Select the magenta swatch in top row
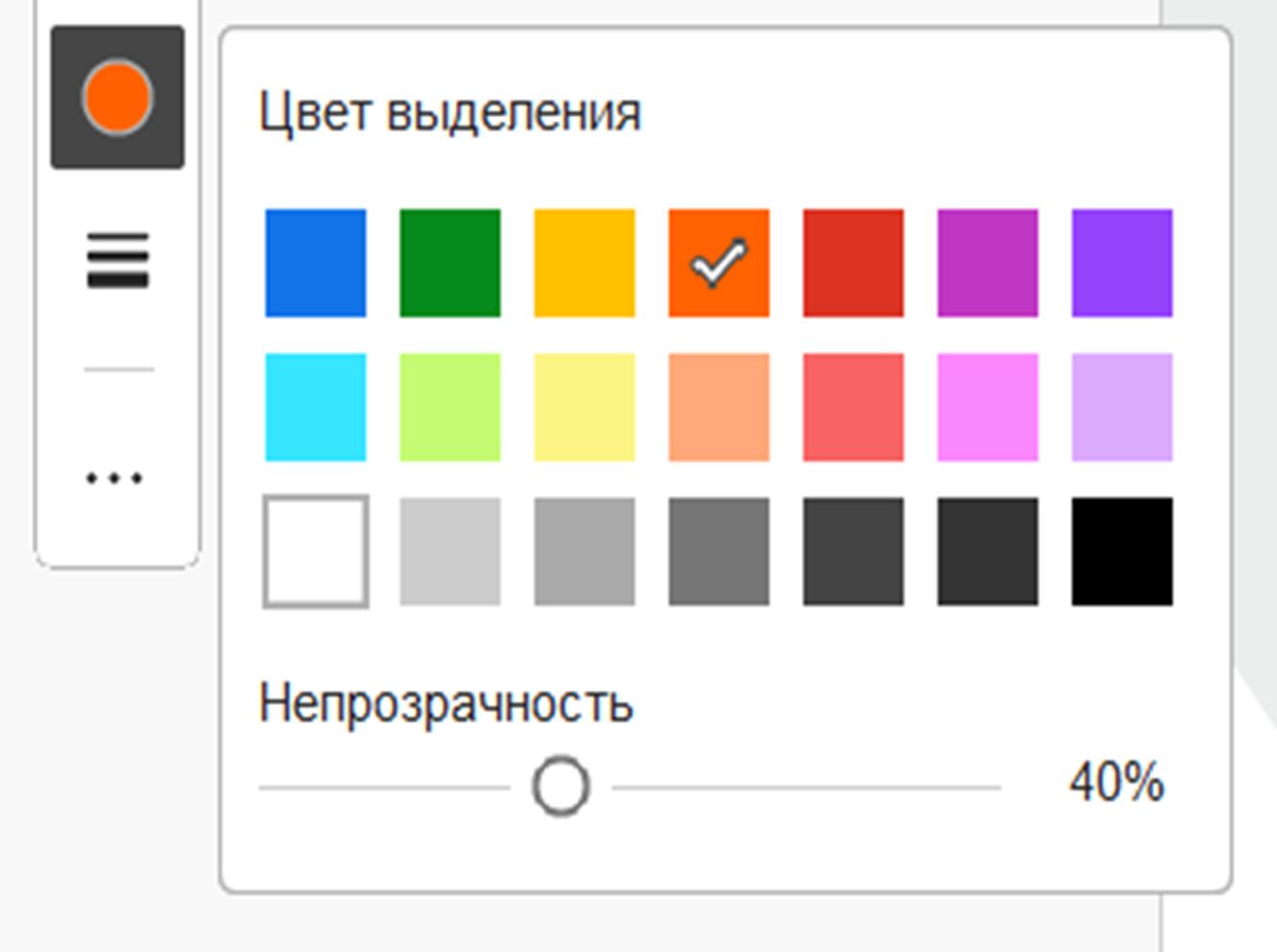Image resolution: width=1277 pixels, height=952 pixels. [x=988, y=263]
